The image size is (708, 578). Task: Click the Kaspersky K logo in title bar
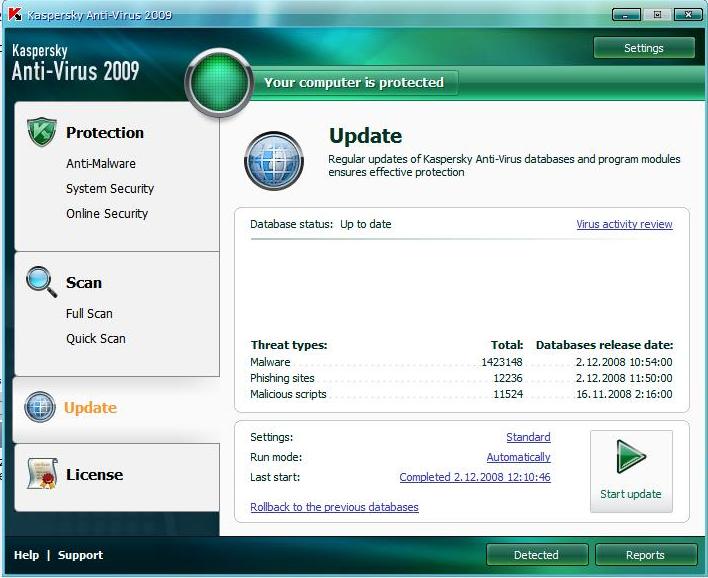tap(15, 14)
